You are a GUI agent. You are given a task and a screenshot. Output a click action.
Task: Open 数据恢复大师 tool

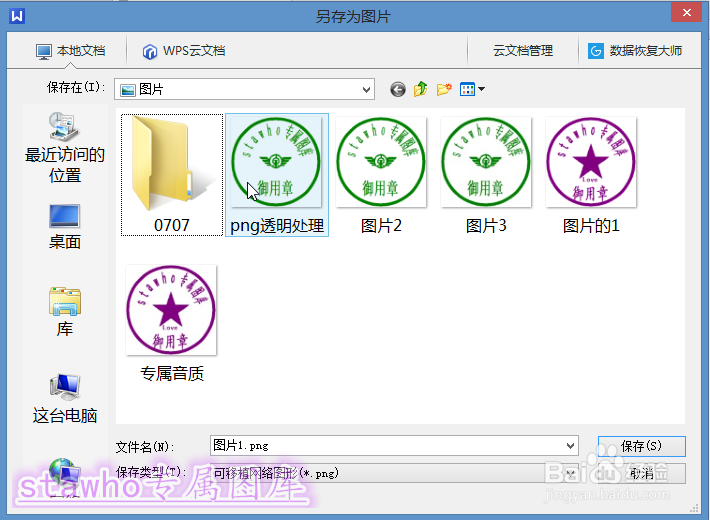[635, 51]
